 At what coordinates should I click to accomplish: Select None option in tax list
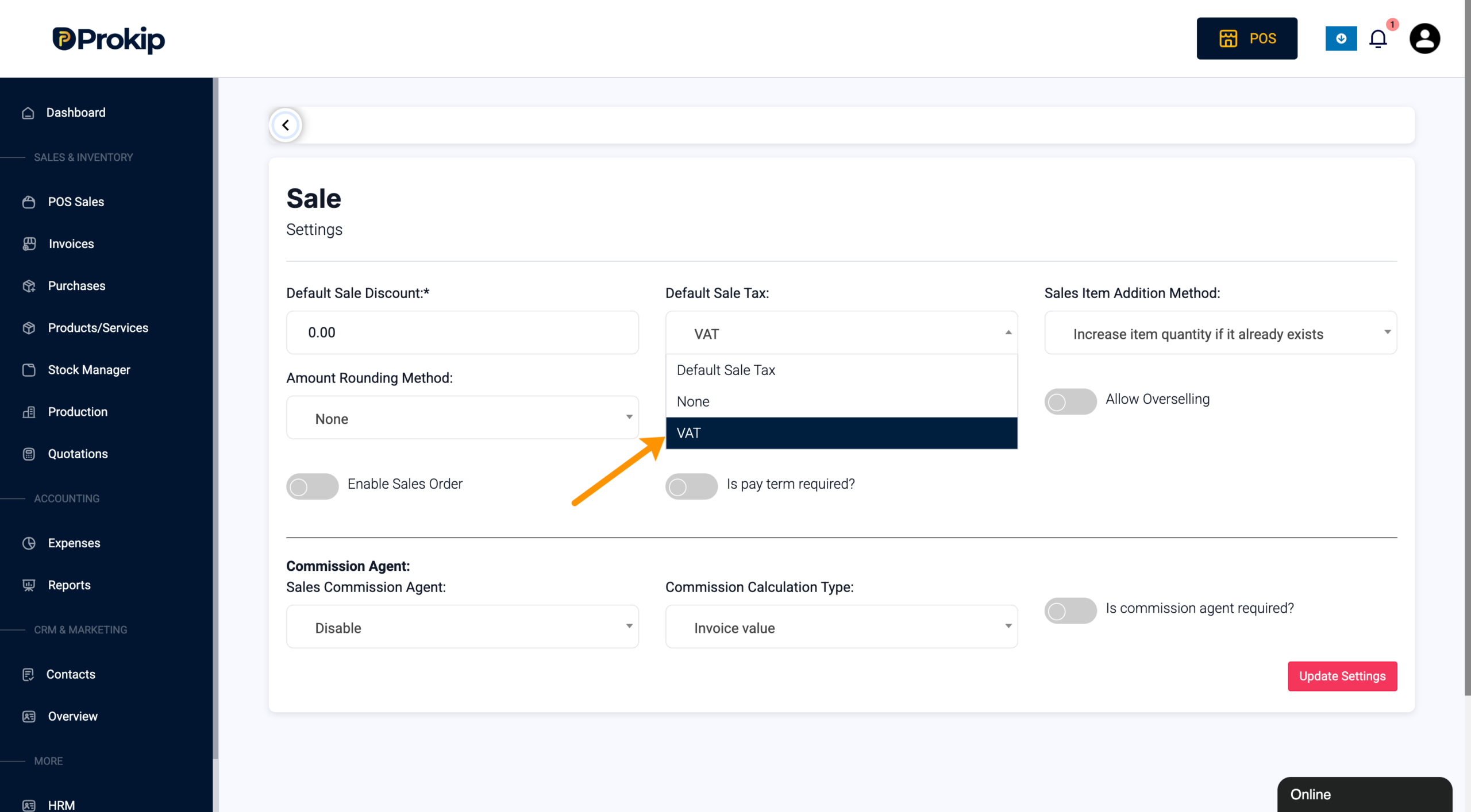point(841,401)
